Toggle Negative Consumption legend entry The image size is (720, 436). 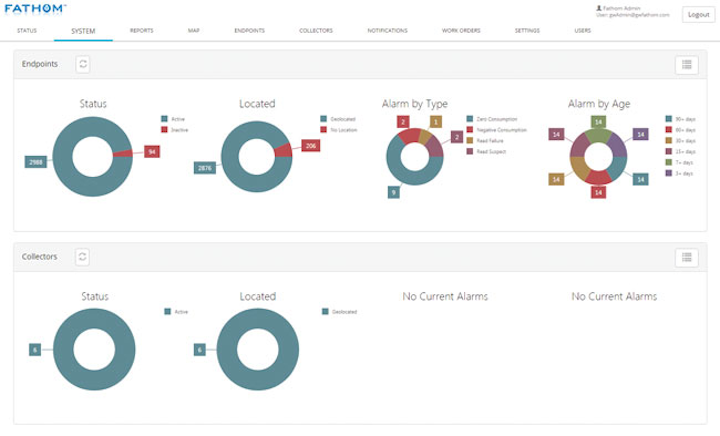[497, 130]
